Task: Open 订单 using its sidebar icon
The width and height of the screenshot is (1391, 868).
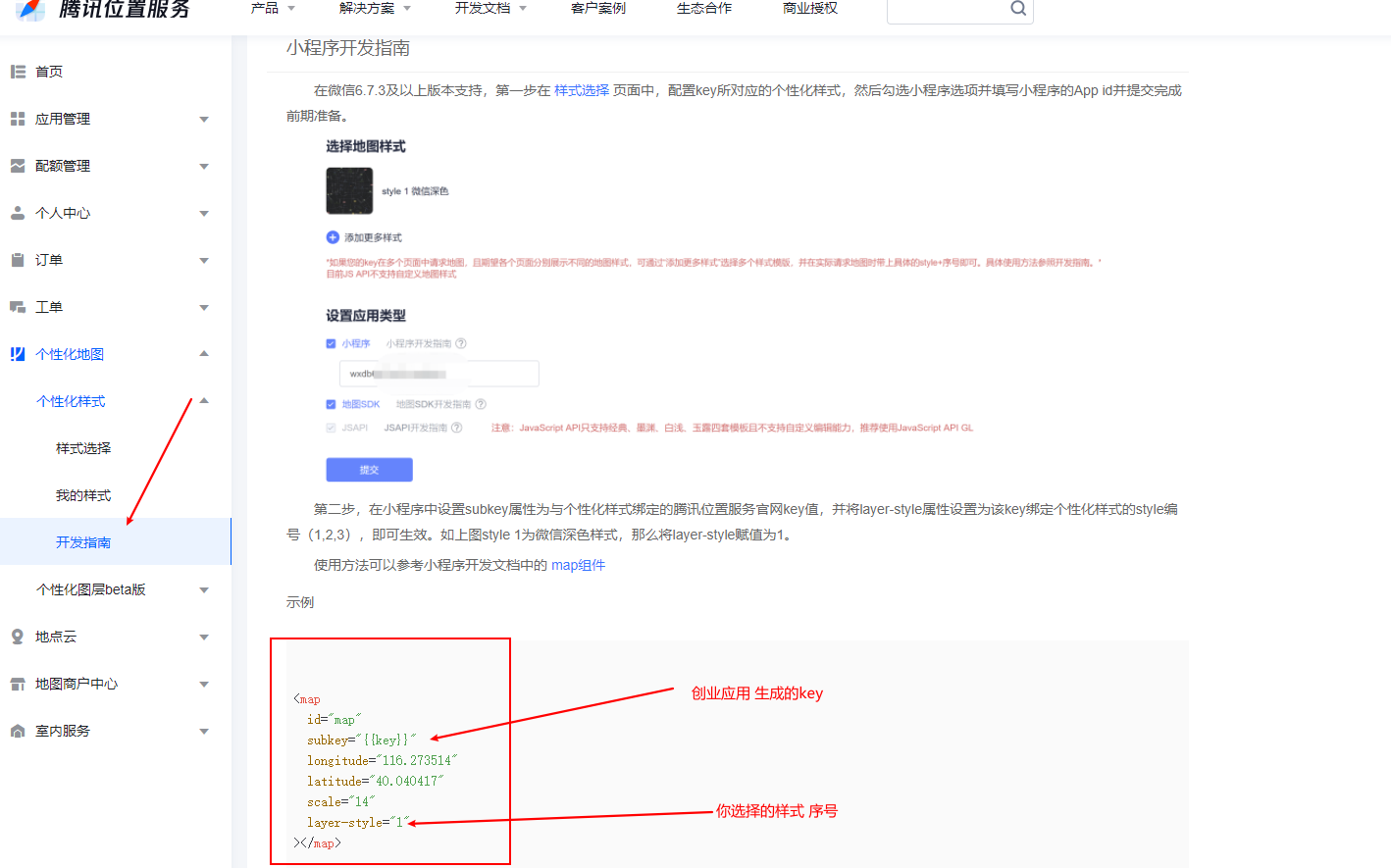Action: [x=18, y=259]
